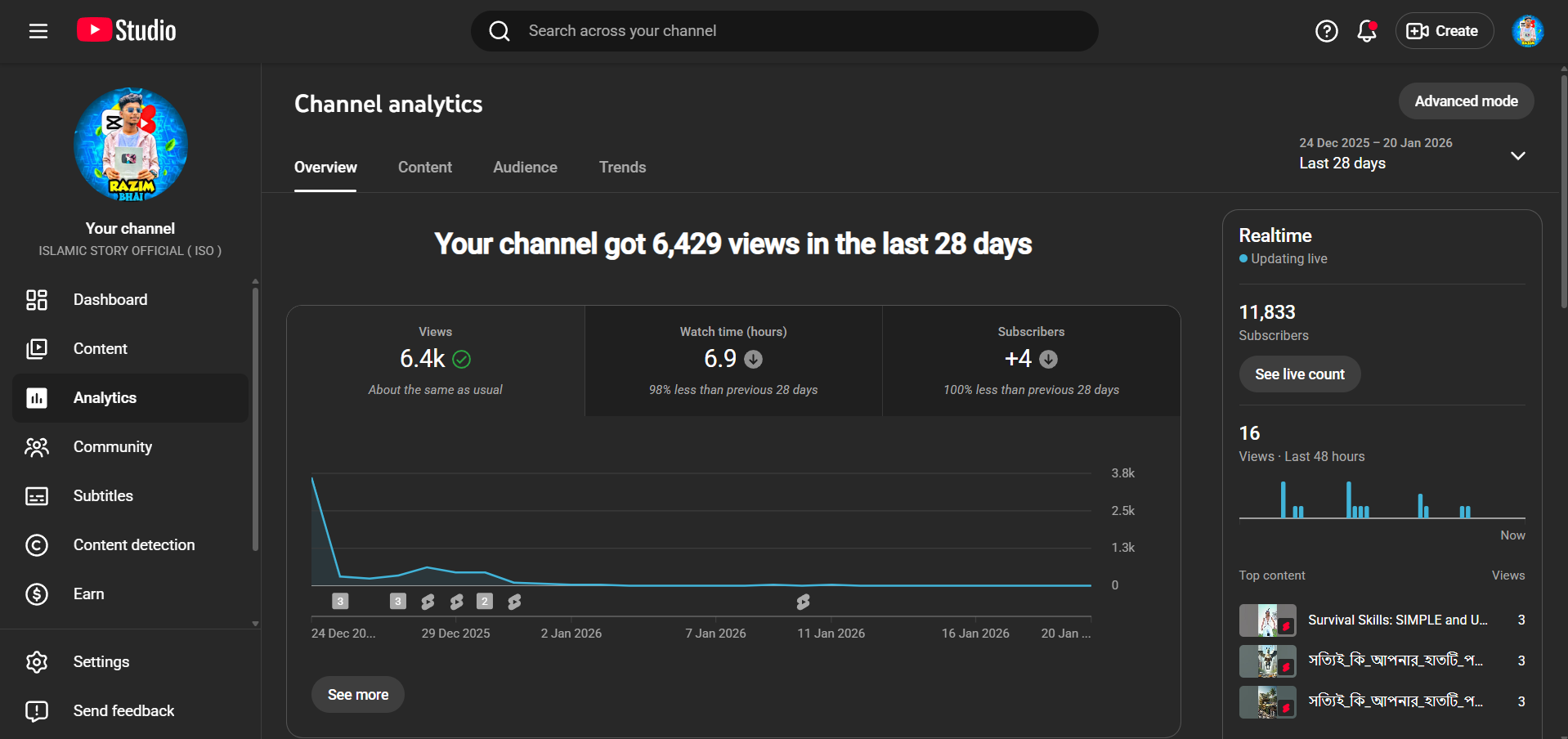1568x739 pixels.
Task: Click the 24 Dec video marker with 3
Action: tap(341, 602)
